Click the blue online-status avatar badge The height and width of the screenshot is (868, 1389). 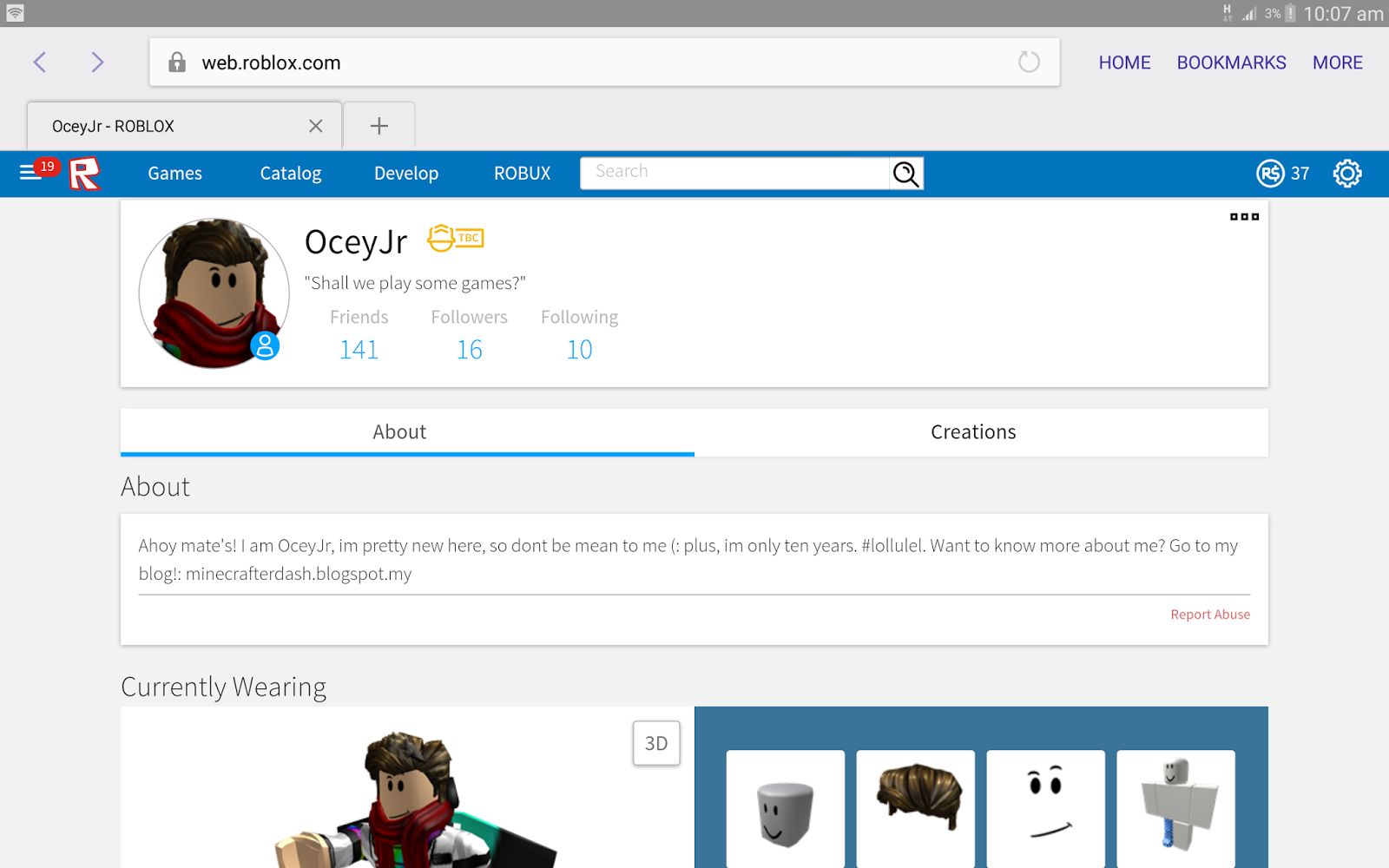point(265,345)
